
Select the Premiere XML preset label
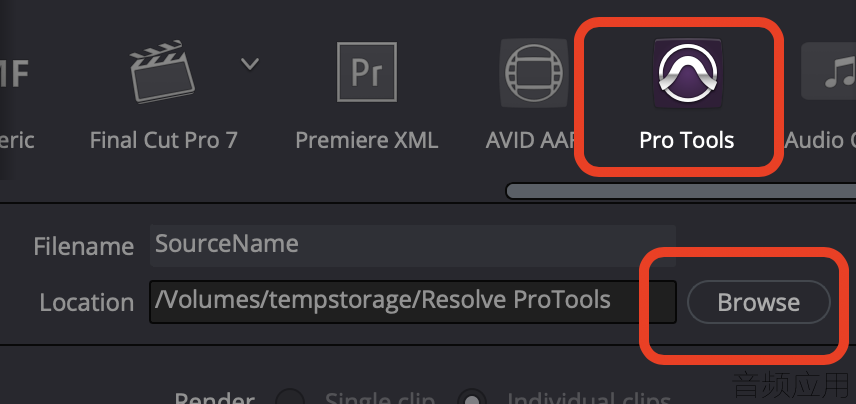367,140
